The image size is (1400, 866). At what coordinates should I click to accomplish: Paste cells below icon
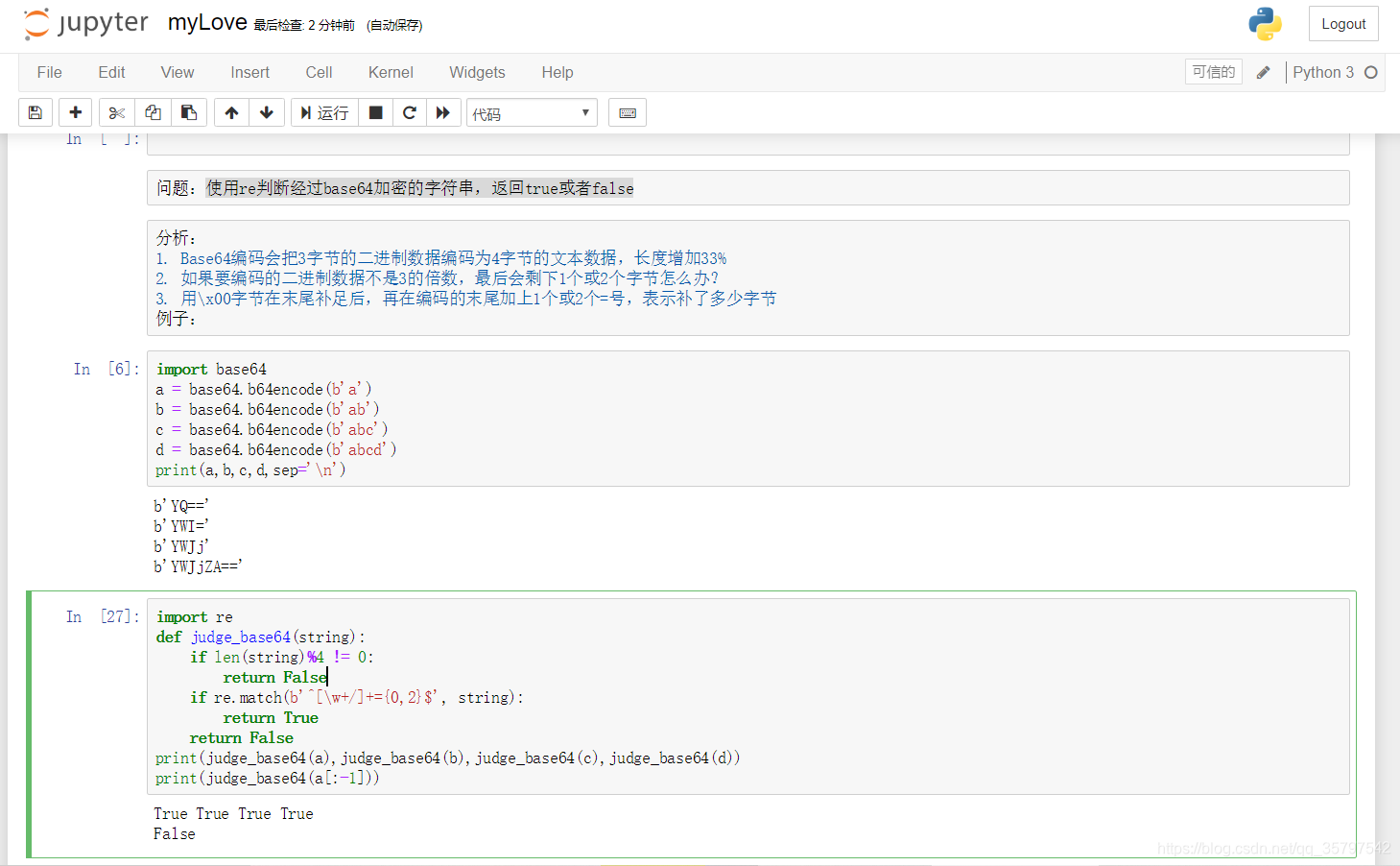(189, 112)
